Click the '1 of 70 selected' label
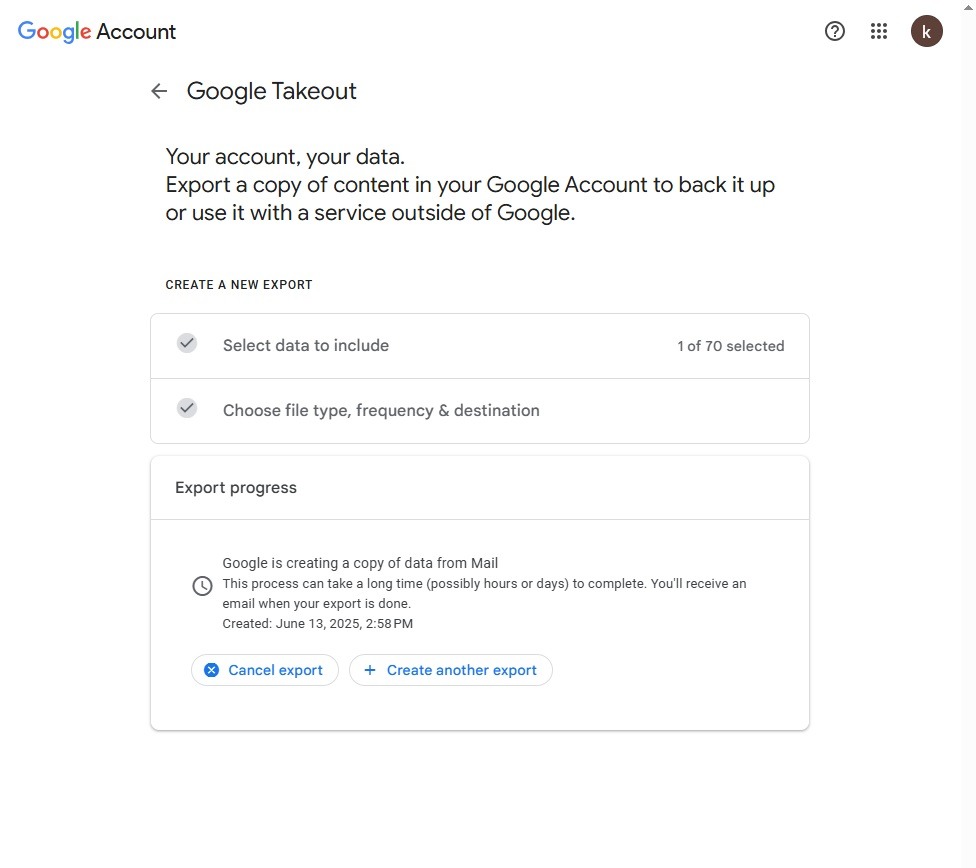Screen dimensions: 976x868 pos(731,346)
